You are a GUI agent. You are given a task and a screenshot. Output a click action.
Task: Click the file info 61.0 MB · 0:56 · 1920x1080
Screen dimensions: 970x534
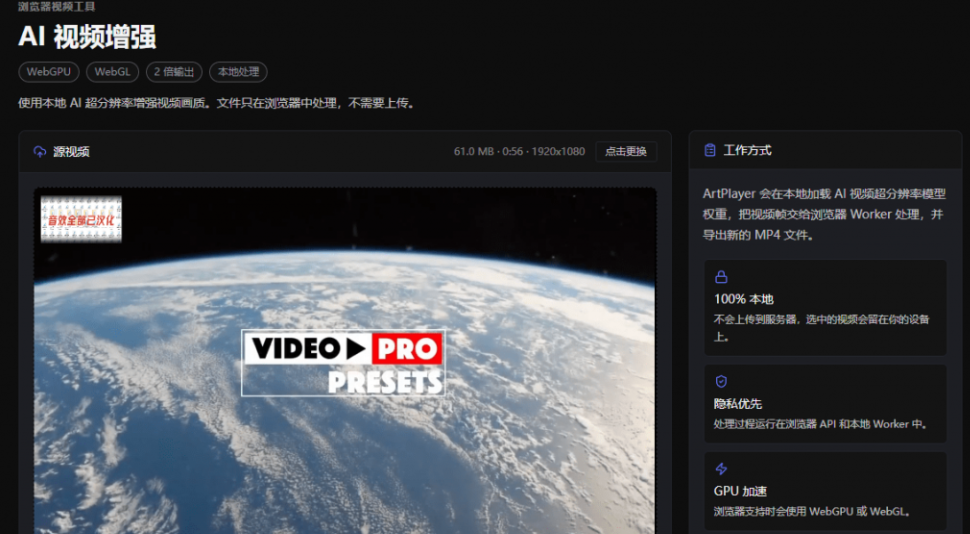click(x=519, y=152)
